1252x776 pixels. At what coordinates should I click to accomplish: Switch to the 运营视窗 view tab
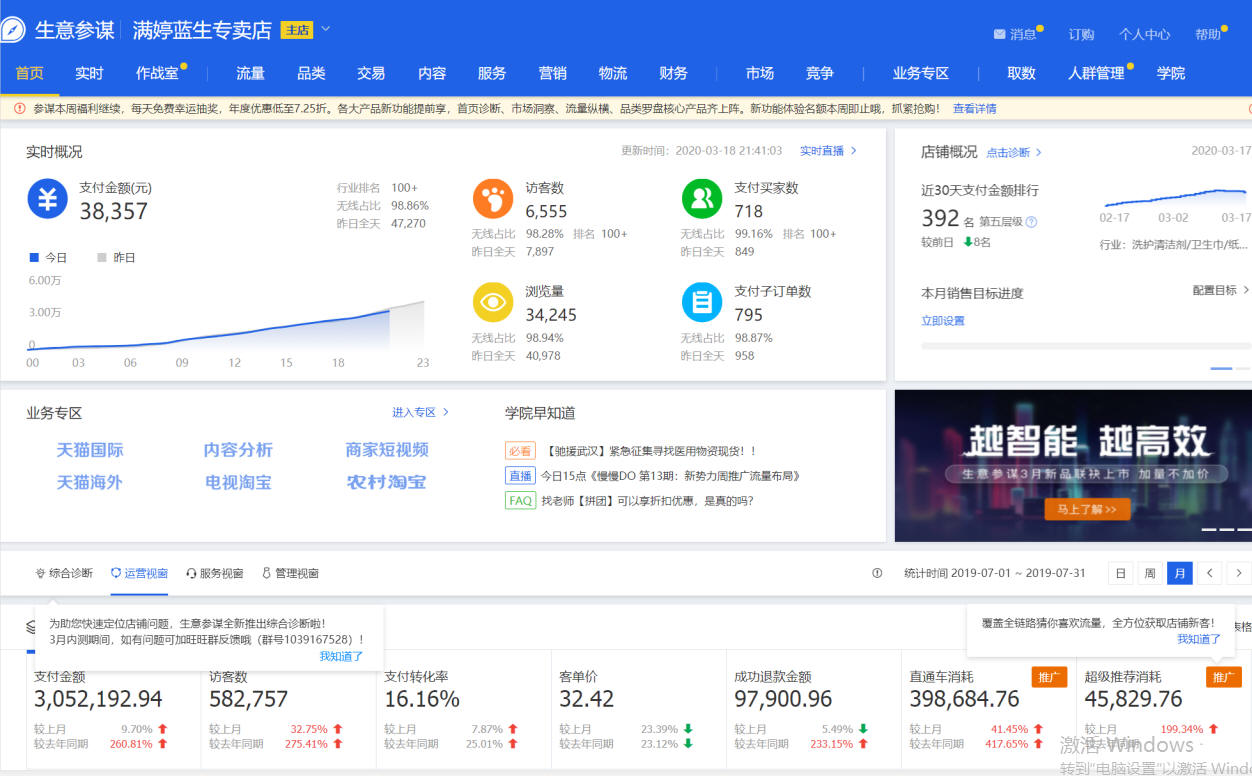139,573
